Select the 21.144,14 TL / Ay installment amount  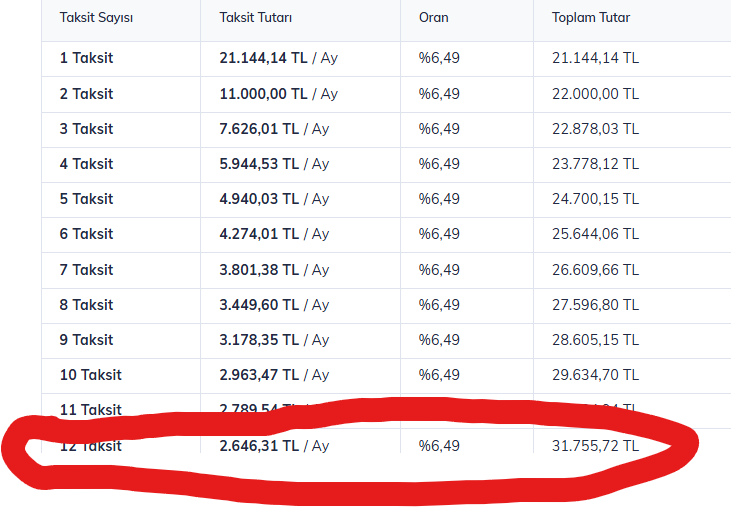pos(278,58)
